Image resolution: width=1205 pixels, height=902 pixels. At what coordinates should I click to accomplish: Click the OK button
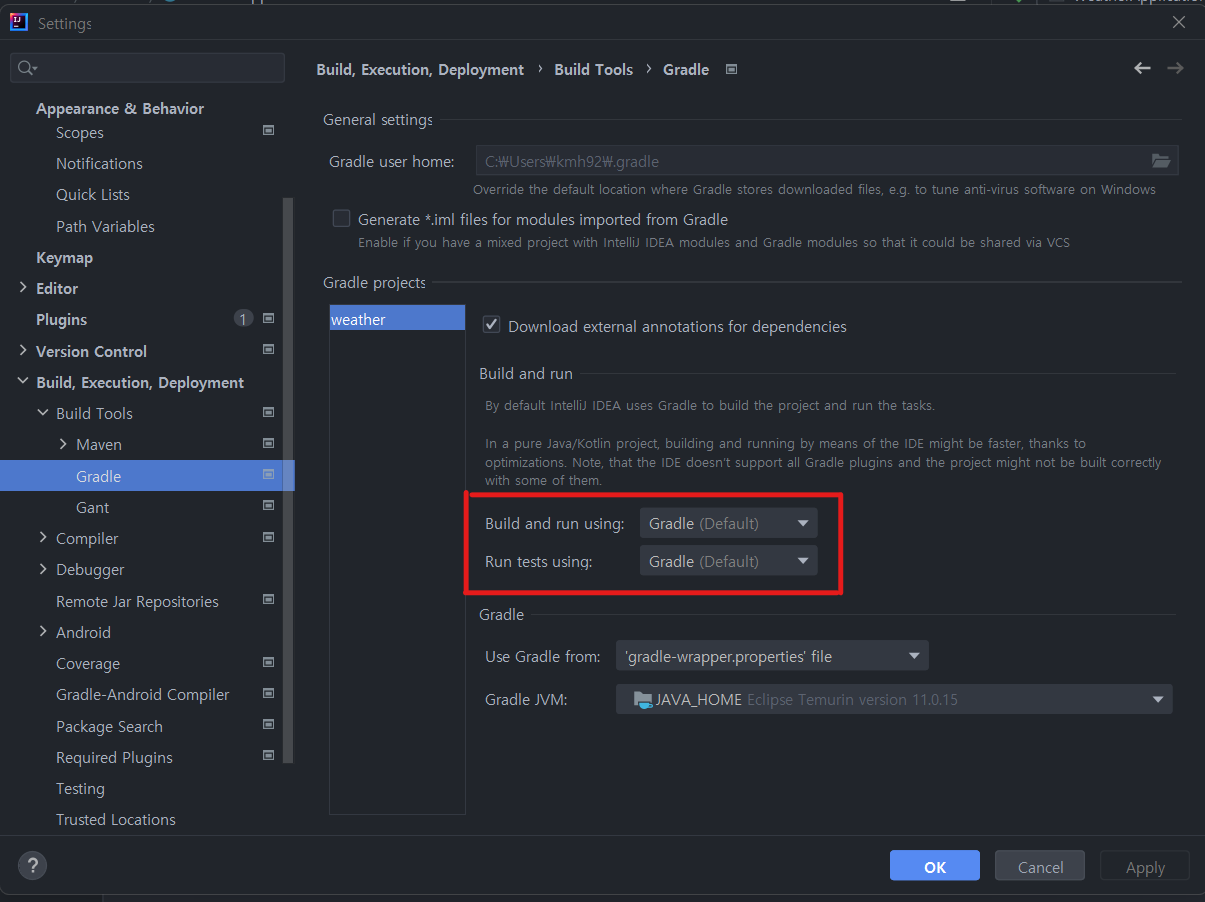coord(935,866)
